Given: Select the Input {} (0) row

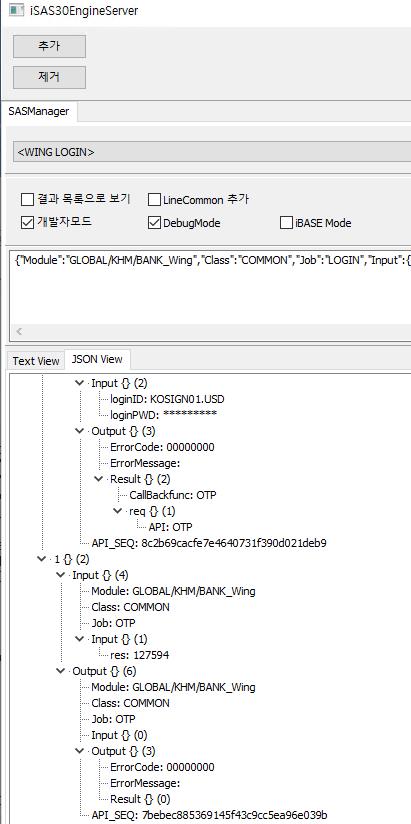Looking at the screenshot, I should pyautogui.click(x=119, y=735).
